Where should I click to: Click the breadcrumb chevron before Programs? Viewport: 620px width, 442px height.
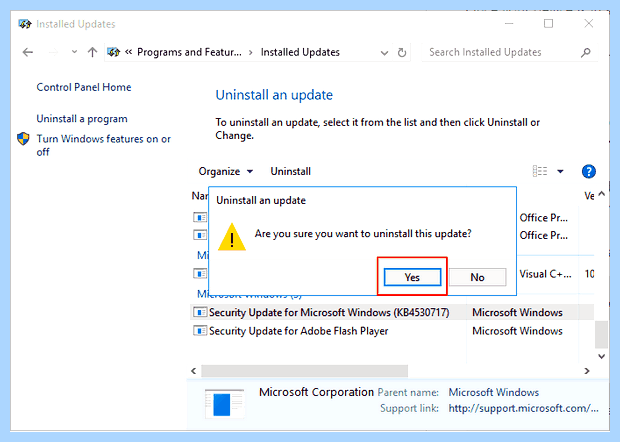[x=128, y=52]
